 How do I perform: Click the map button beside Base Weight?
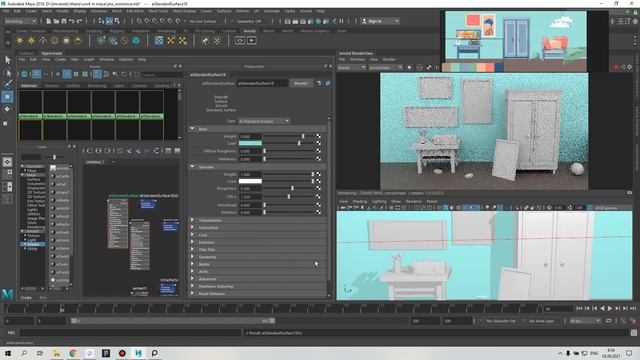(x=318, y=136)
